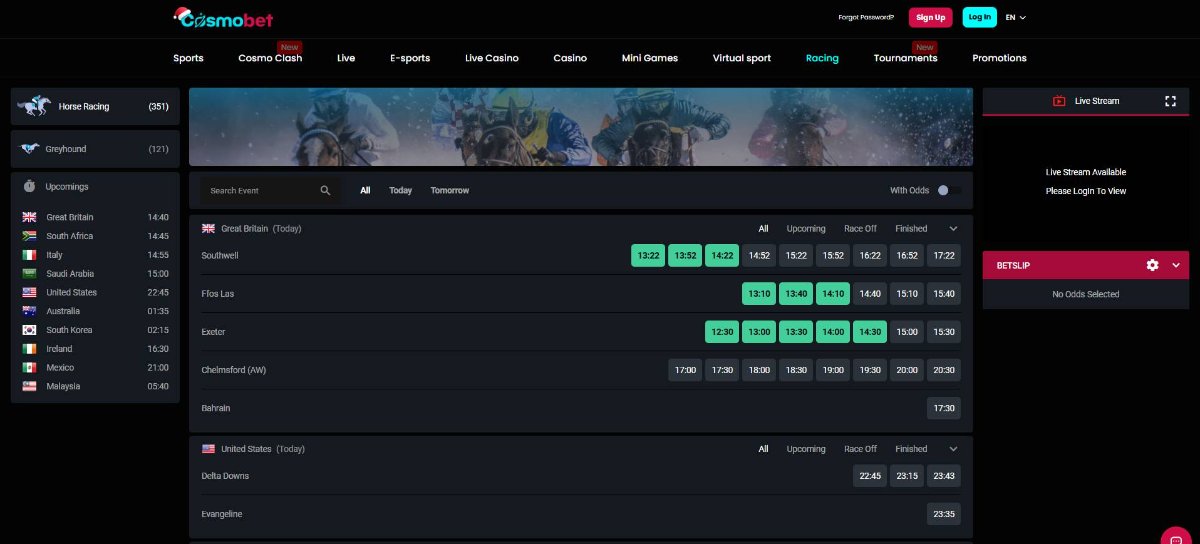The image size is (1200, 544).
Task: Collapse the Betslip panel chevron
Action: pos(1176,265)
